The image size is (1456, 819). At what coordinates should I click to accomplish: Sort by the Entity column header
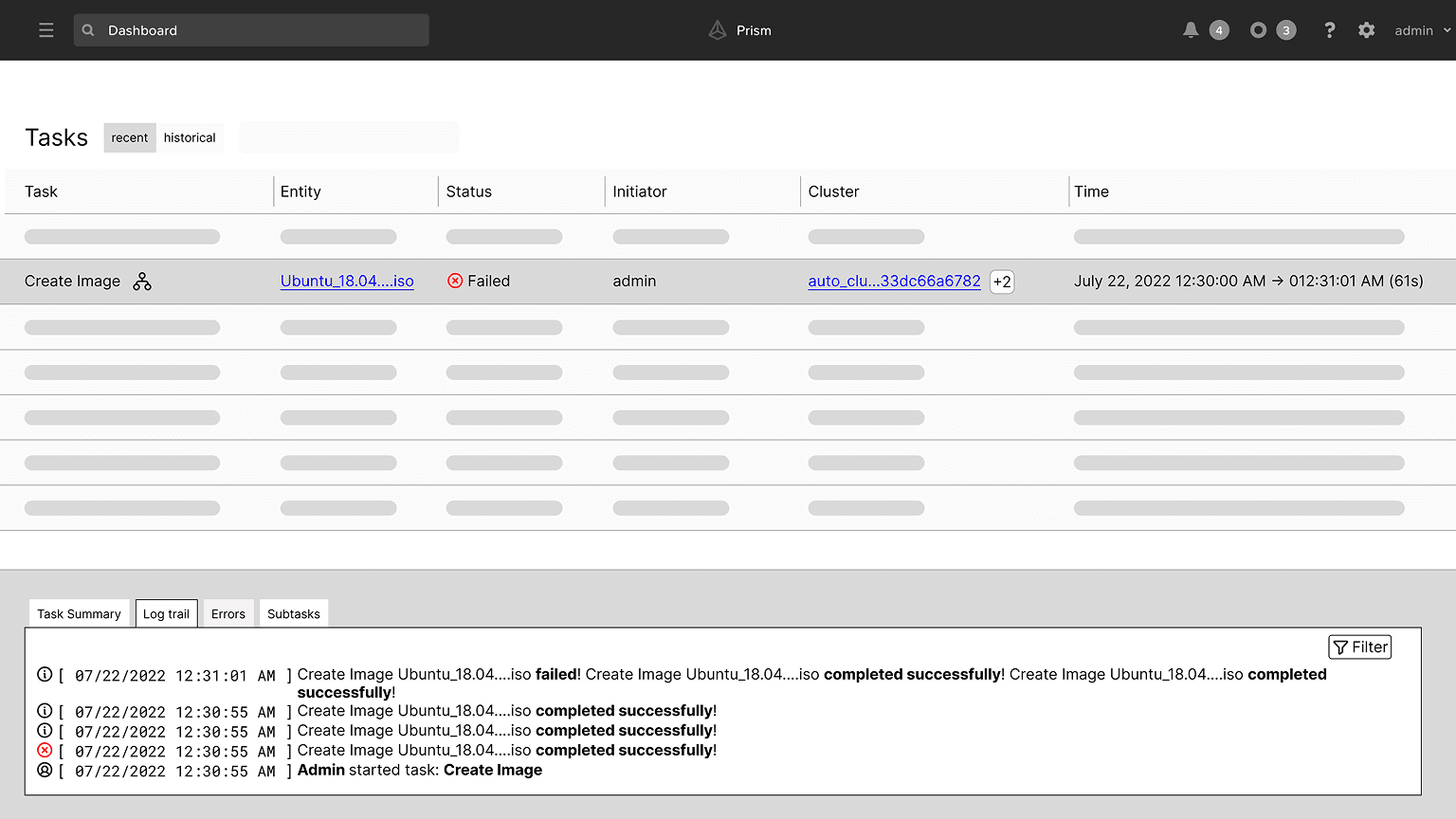click(300, 191)
